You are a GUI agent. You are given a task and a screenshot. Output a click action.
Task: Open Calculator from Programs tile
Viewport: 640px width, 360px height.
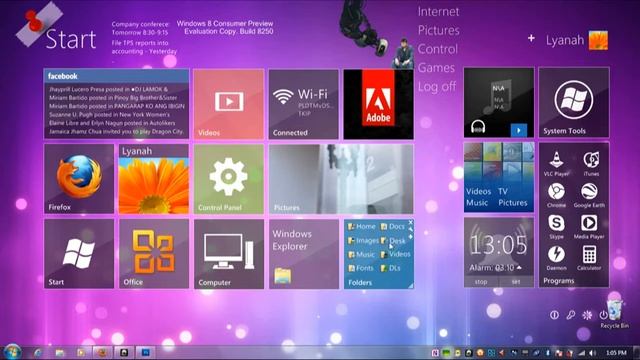[x=589, y=258]
